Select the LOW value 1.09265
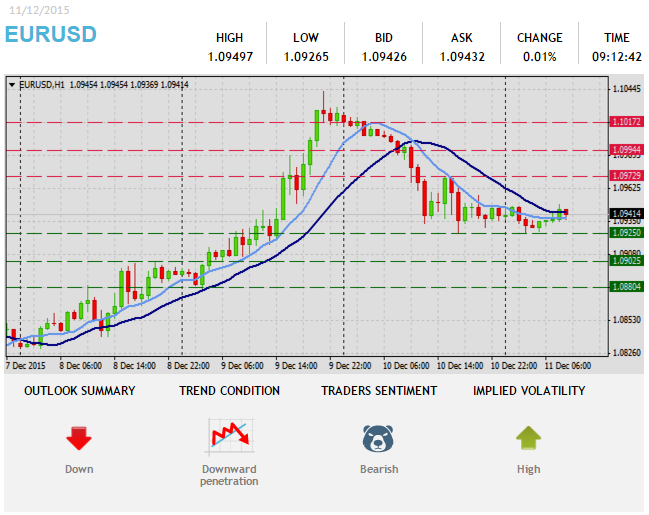Image resolution: width=649 pixels, height=515 pixels. click(x=306, y=56)
